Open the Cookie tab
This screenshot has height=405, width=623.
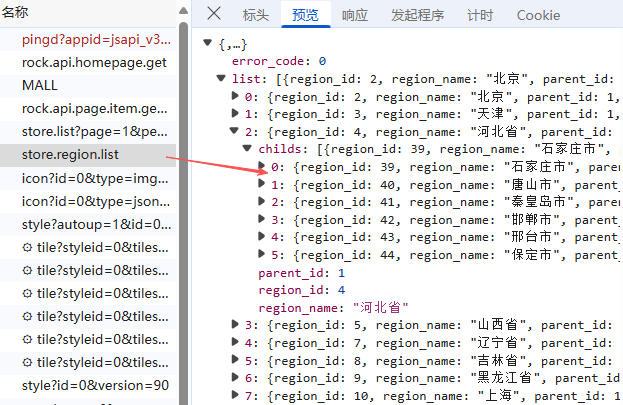538,15
